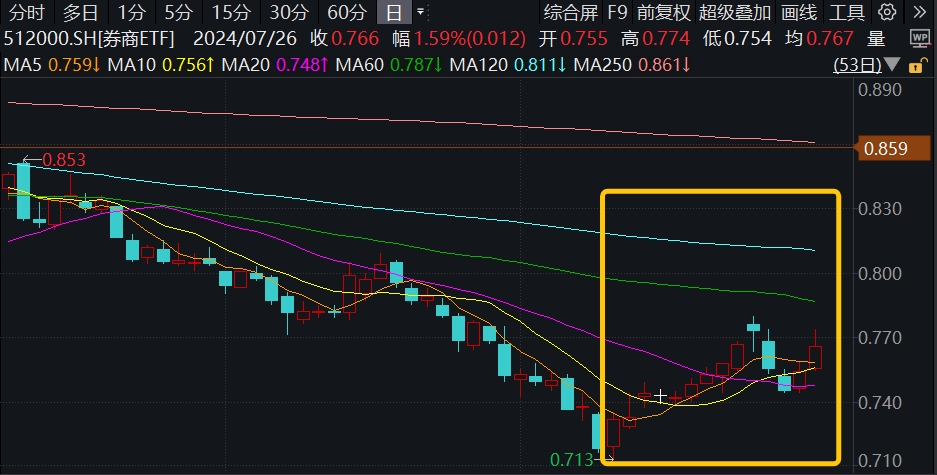The width and height of the screenshot is (937, 475).
Task: Click the 0.800 axis price label
Action: tap(880, 274)
